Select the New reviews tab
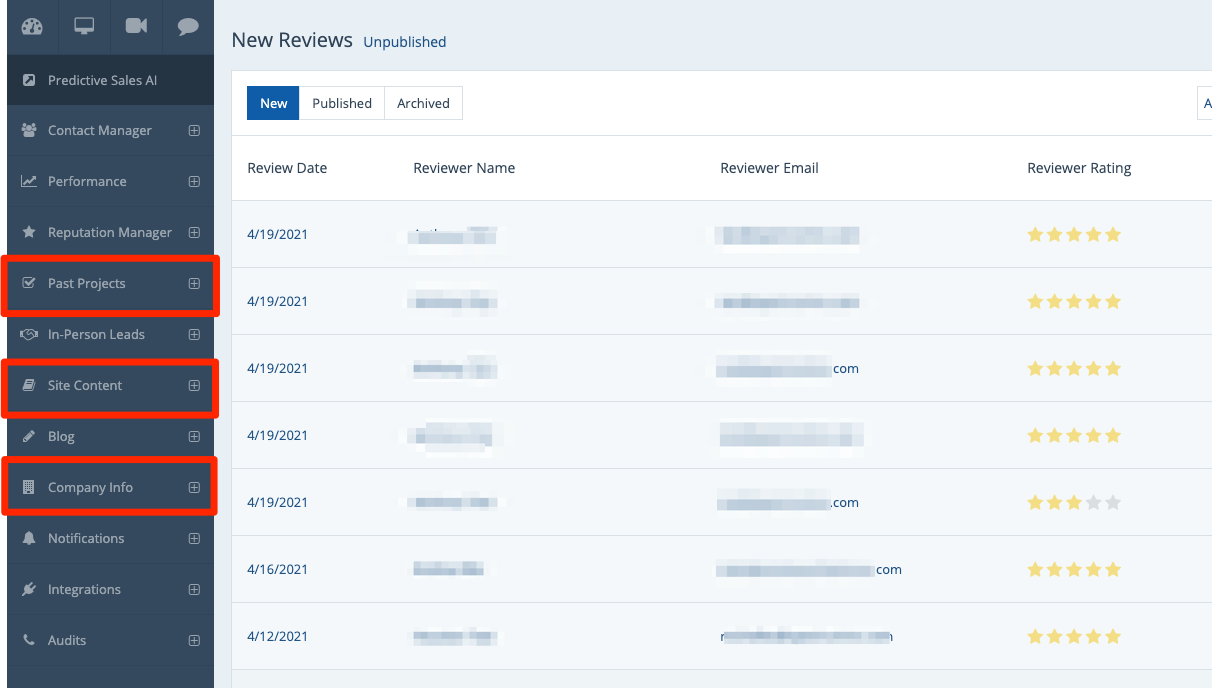 pyautogui.click(x=273, y=103)
